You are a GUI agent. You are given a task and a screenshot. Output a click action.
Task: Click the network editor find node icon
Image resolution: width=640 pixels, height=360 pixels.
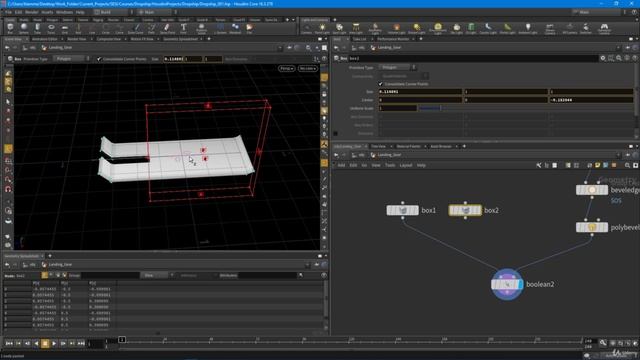627,165
